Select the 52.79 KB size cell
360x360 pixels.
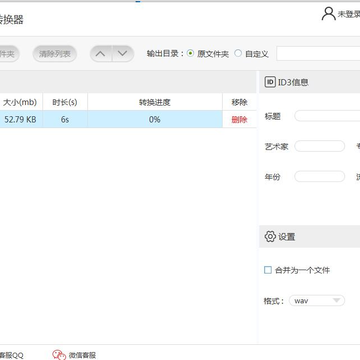click(20, 119)
